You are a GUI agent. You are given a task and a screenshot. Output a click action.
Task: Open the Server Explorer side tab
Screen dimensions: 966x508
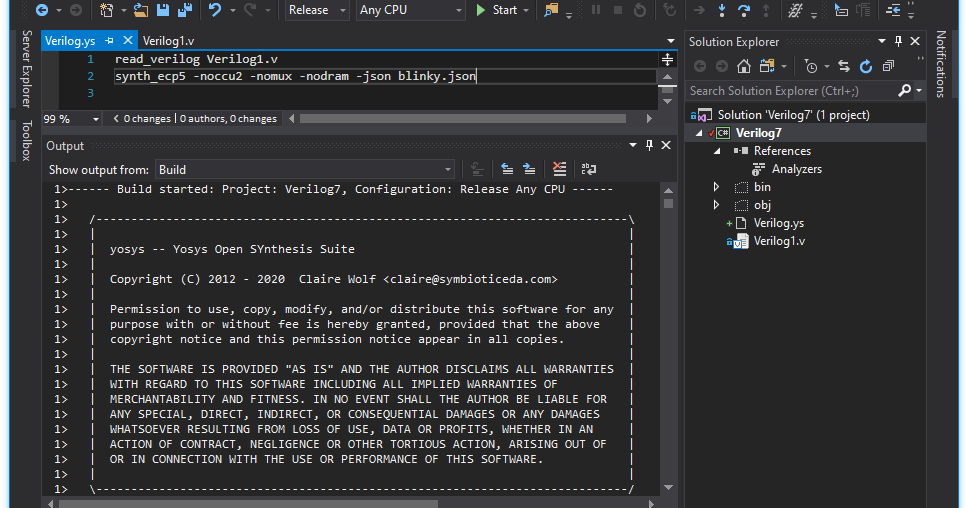tap(26, 68)
